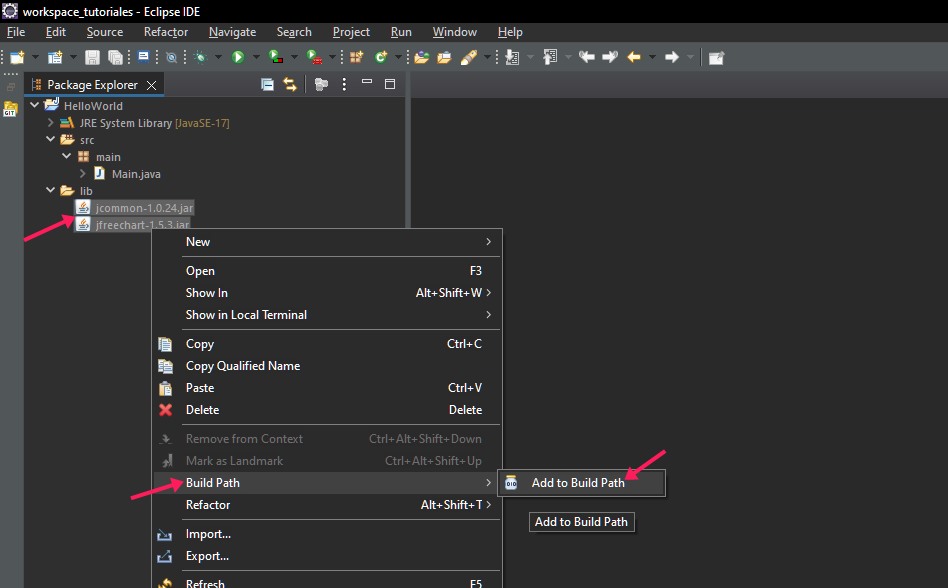Expand the JRE System Library node
Image resolution: width=948 pixels, height=588 pixels.
coord(51,123)
